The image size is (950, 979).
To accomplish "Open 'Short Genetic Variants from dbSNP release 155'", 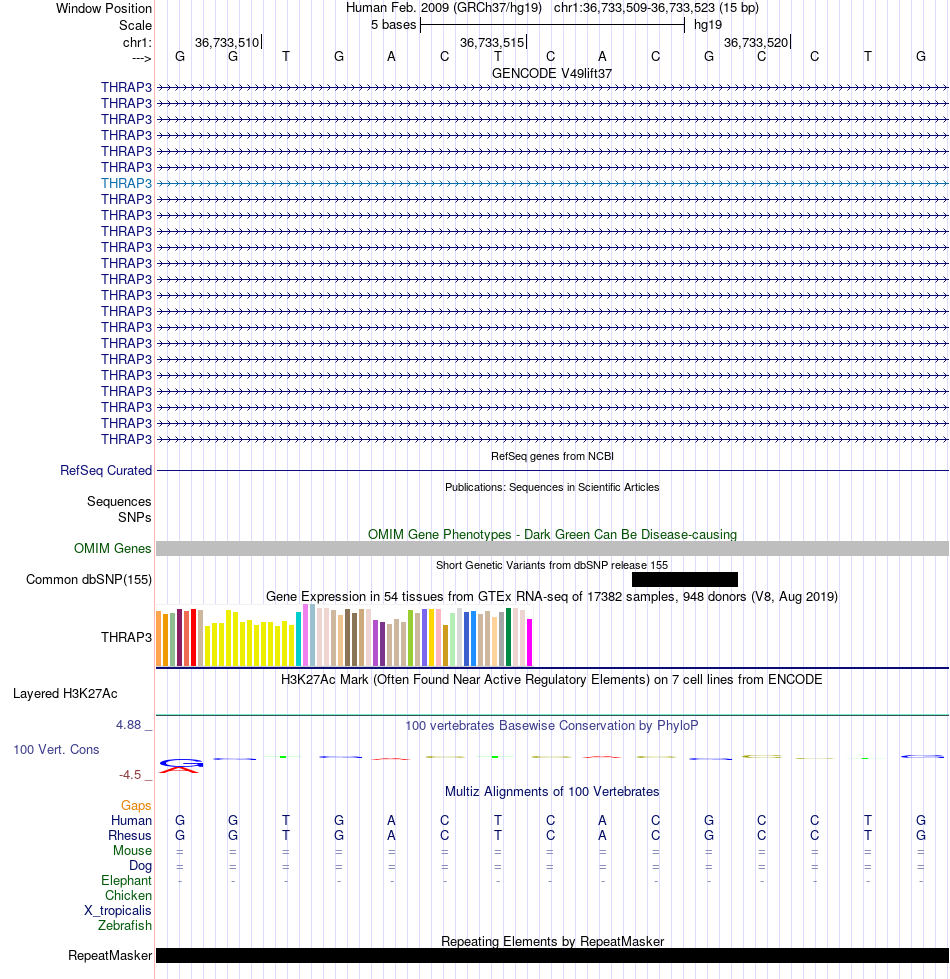I will click(x=552, y=565).
